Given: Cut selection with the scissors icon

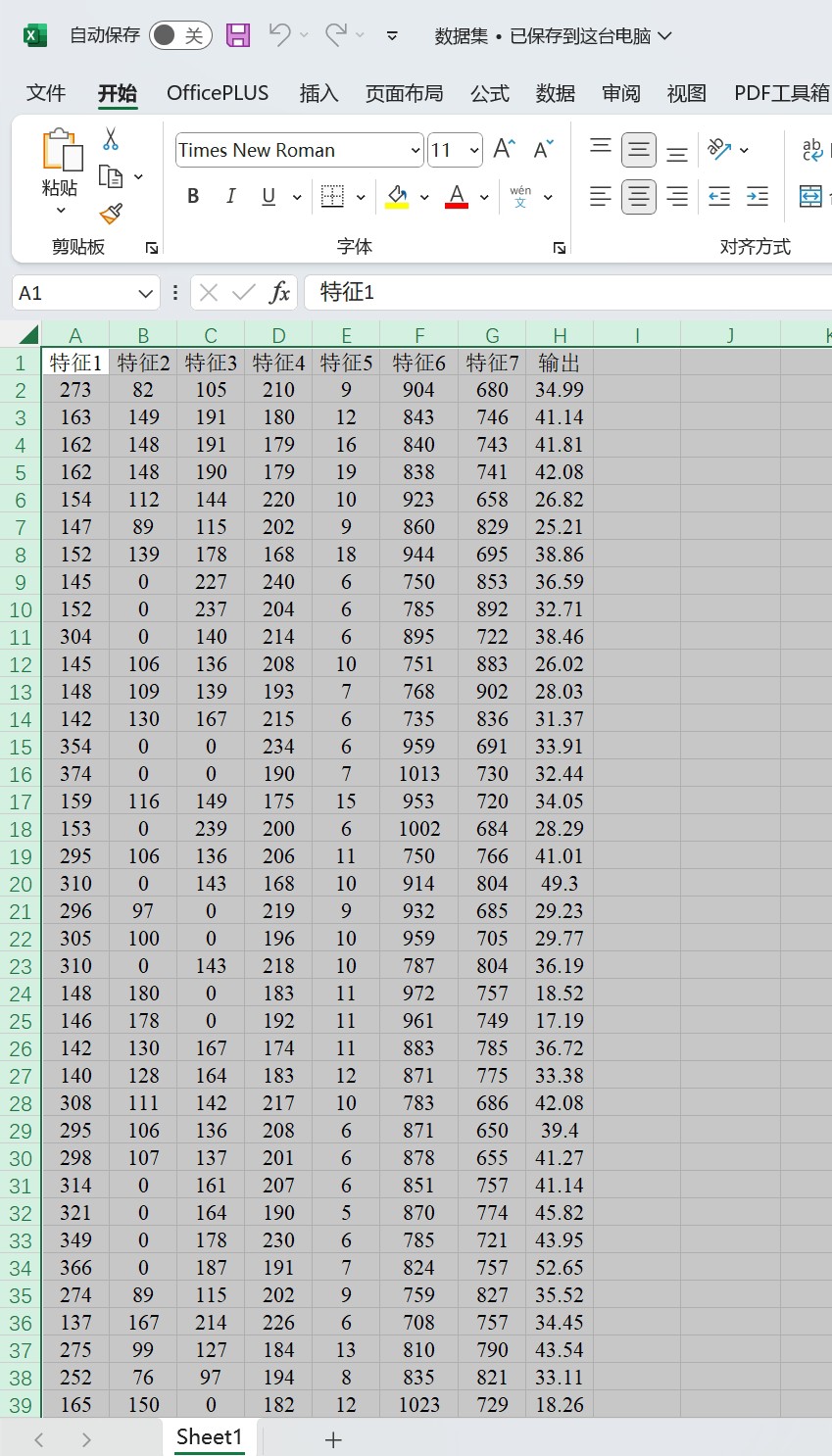Looking at the screenshot, I should point(111,139).
